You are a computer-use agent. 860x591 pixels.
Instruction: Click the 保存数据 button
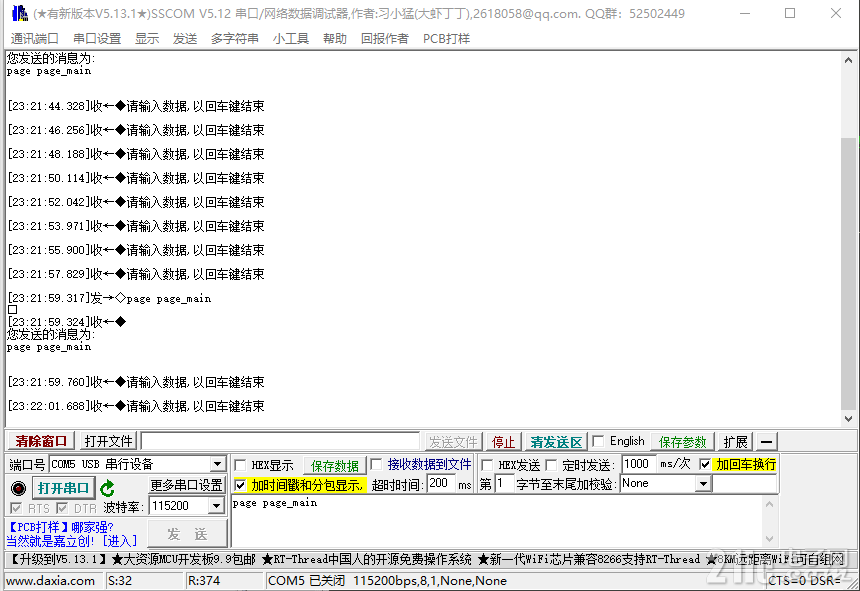pyautogui.click(x=335, y=465)
